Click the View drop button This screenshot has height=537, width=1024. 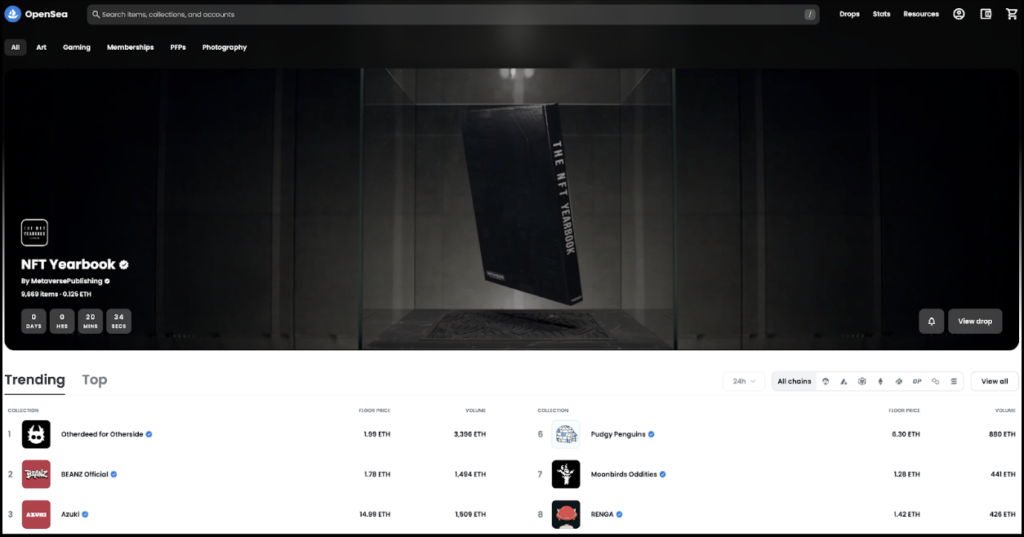[974, 321]
